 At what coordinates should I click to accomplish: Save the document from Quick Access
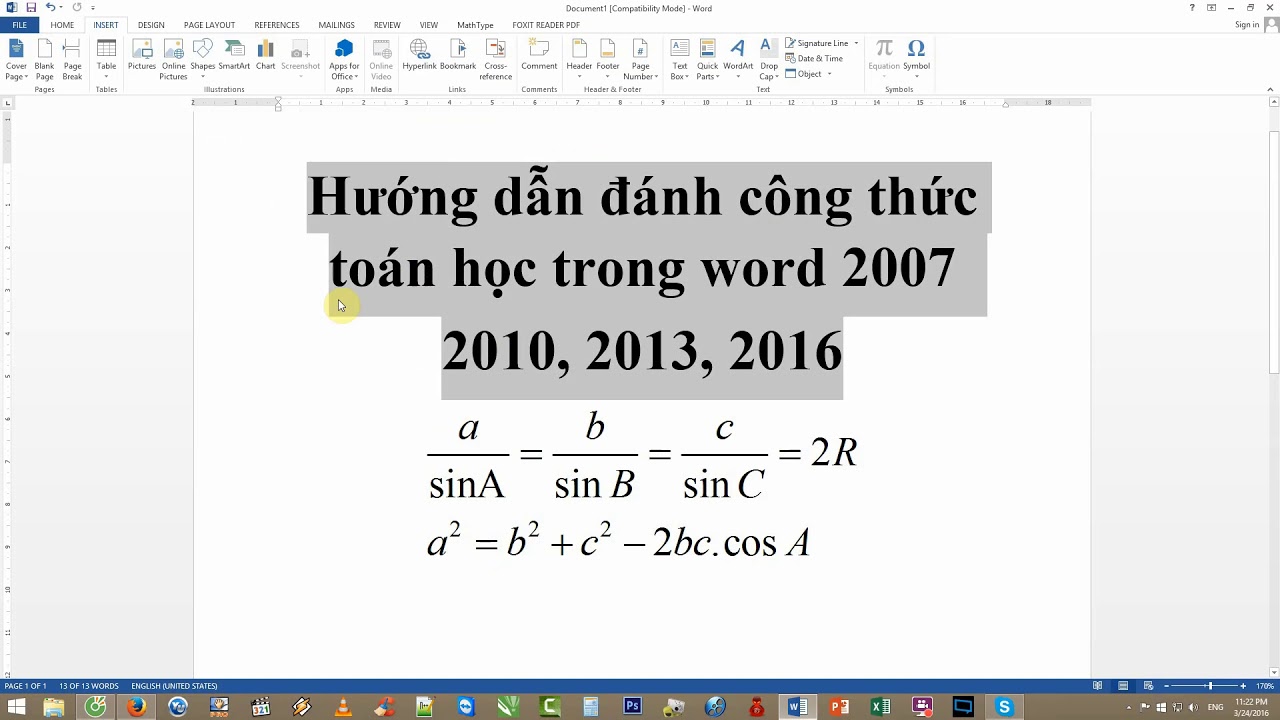[31, 7]
